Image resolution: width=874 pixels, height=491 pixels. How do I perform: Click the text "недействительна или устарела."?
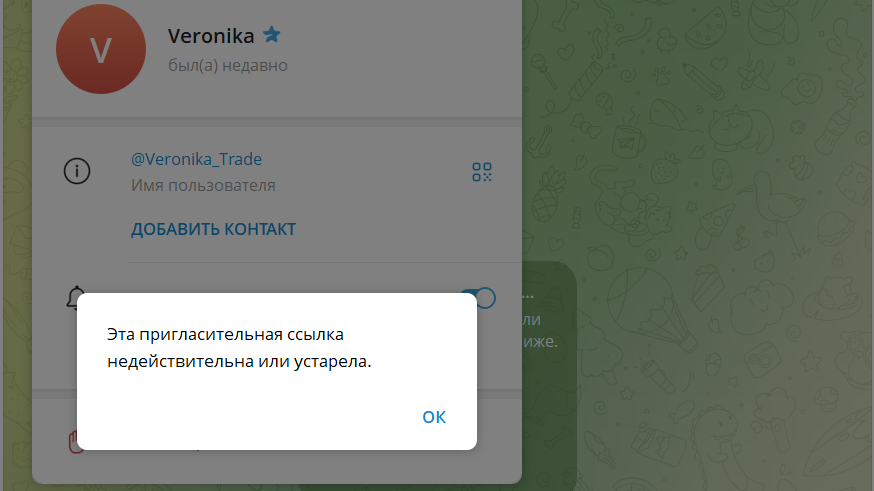coord(239,362)
